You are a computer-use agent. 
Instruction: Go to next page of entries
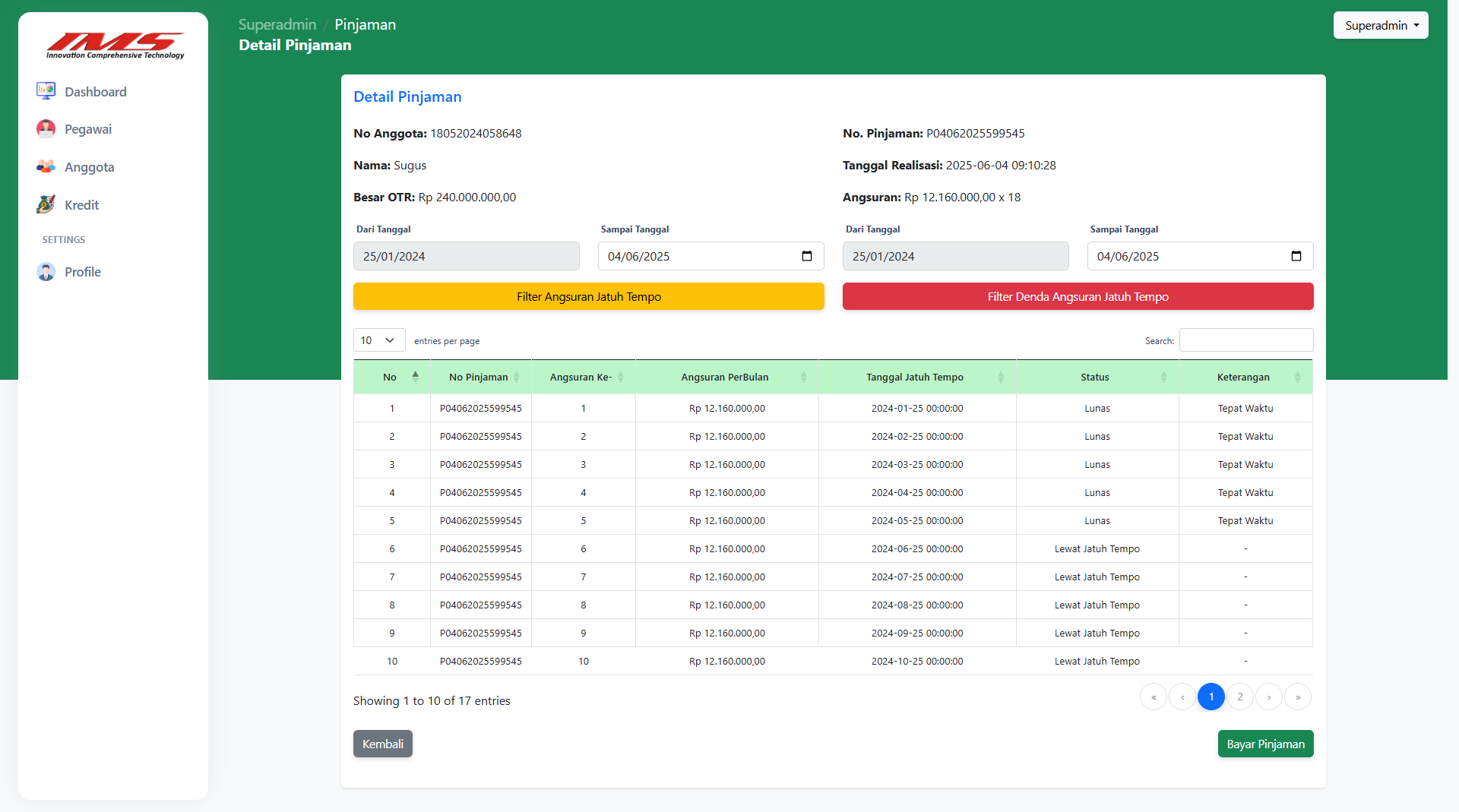click(1269, 697)
